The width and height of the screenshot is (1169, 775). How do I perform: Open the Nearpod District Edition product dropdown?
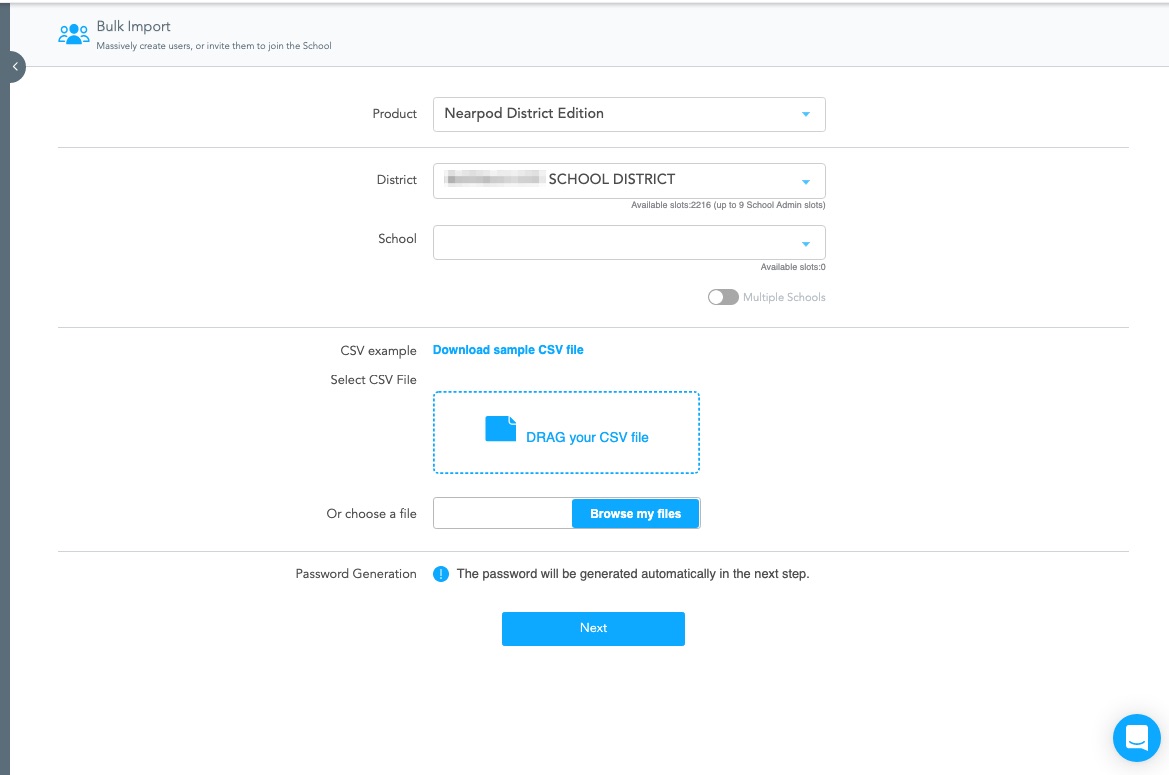pyautogui.click(x=610, y=114)
